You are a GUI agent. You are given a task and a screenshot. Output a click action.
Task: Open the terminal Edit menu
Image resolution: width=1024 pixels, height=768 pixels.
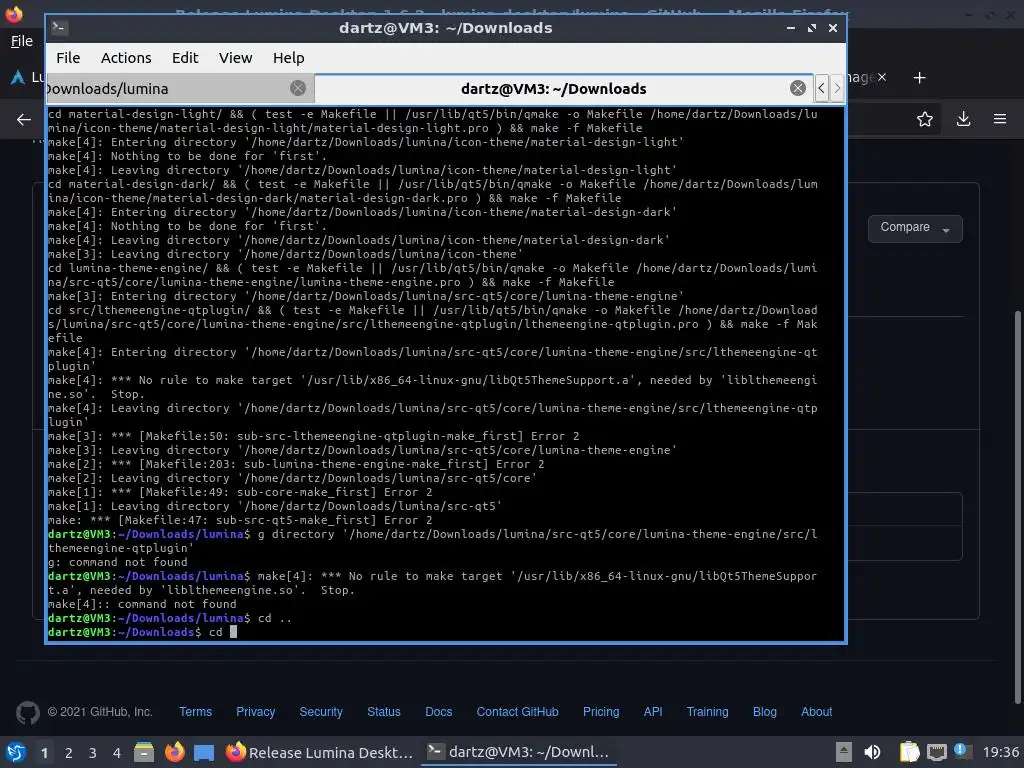185,58
